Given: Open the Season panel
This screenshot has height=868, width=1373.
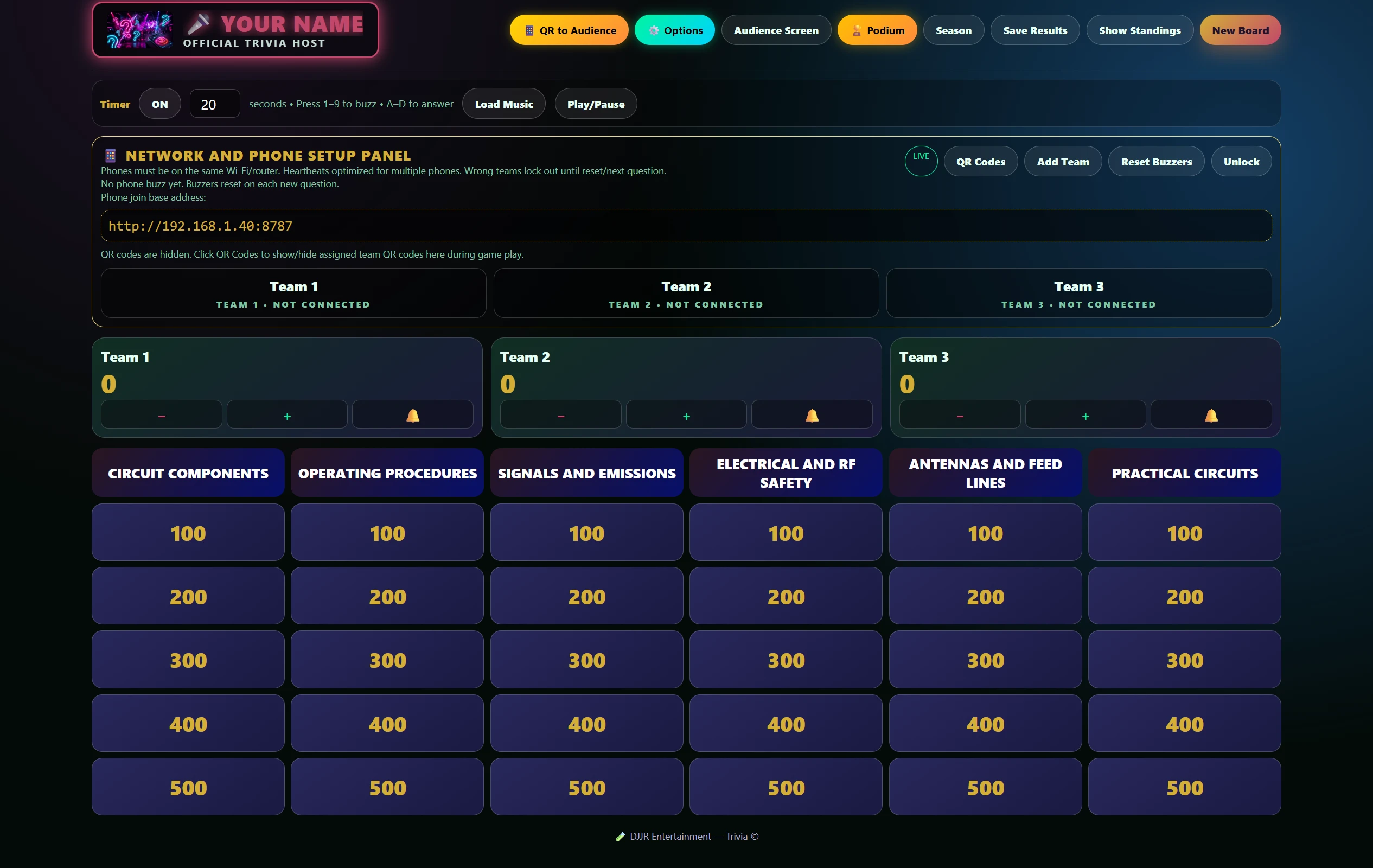Looking at the screenshot, I should point(953,30).
